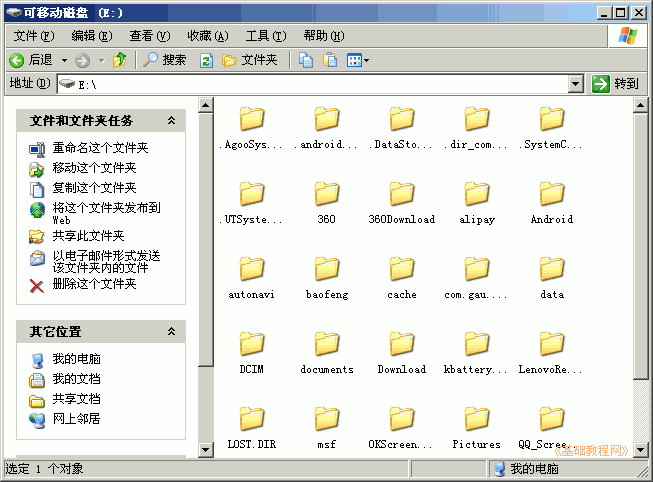Select the .android... folder icon
This screenshot has height=482, width=653.
tap(326, 119)
